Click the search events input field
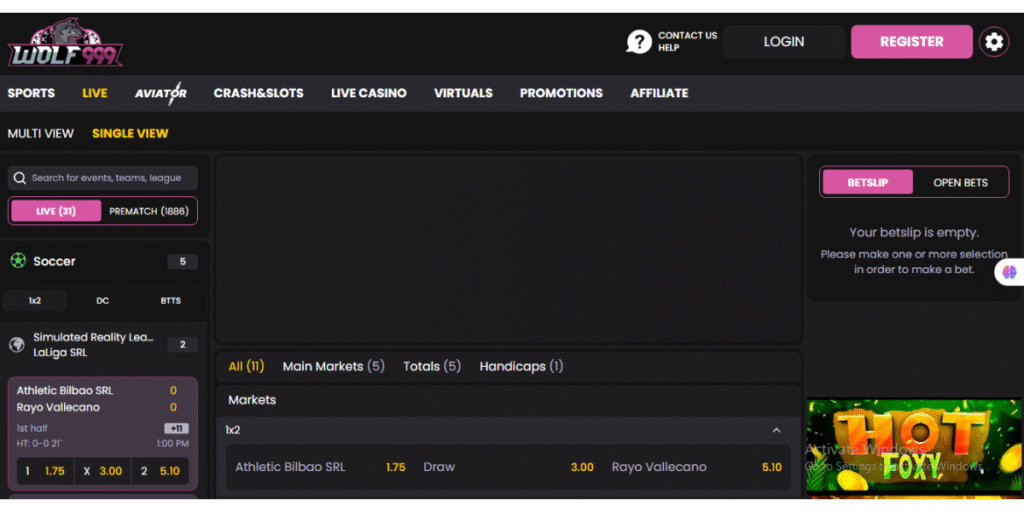The image size is (1024, 512). (110, 178)
